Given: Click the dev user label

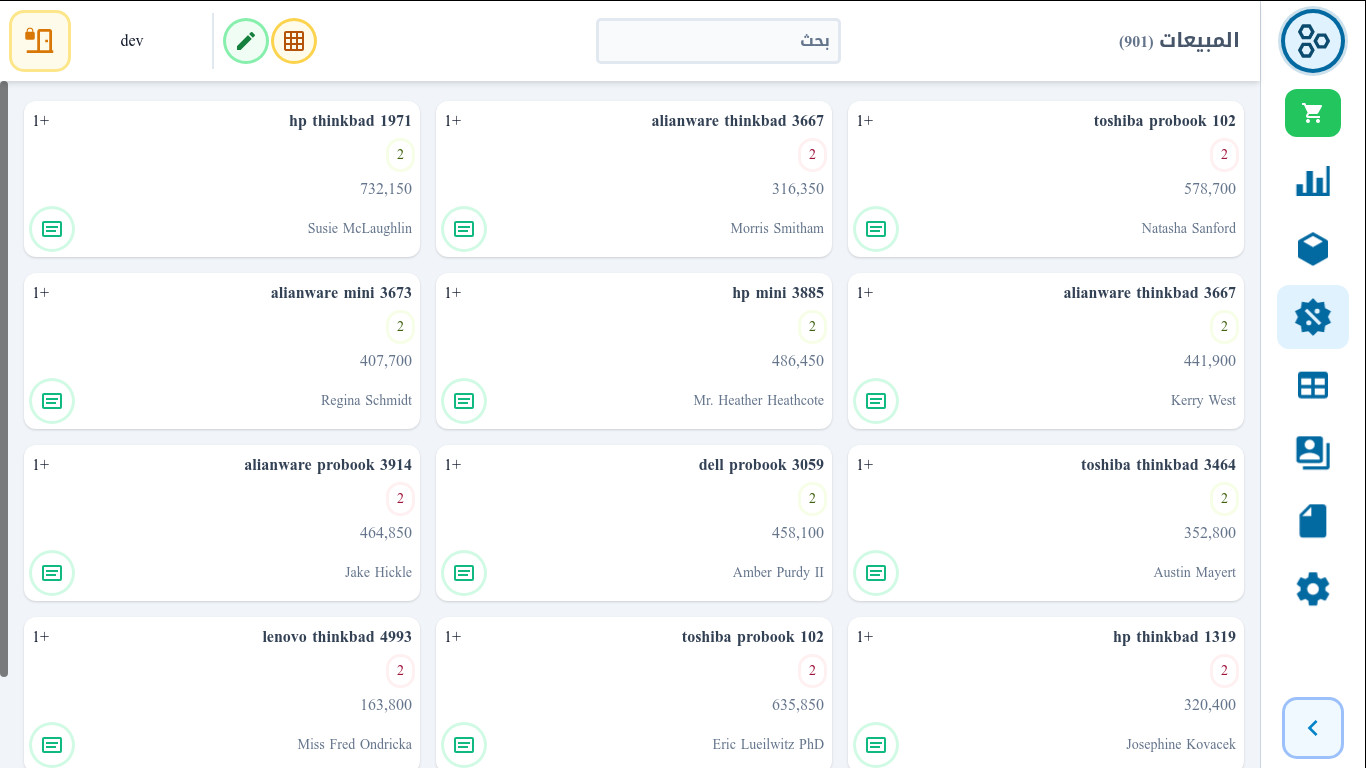Looking at the screenshot, I should click(x=132, y=41).
